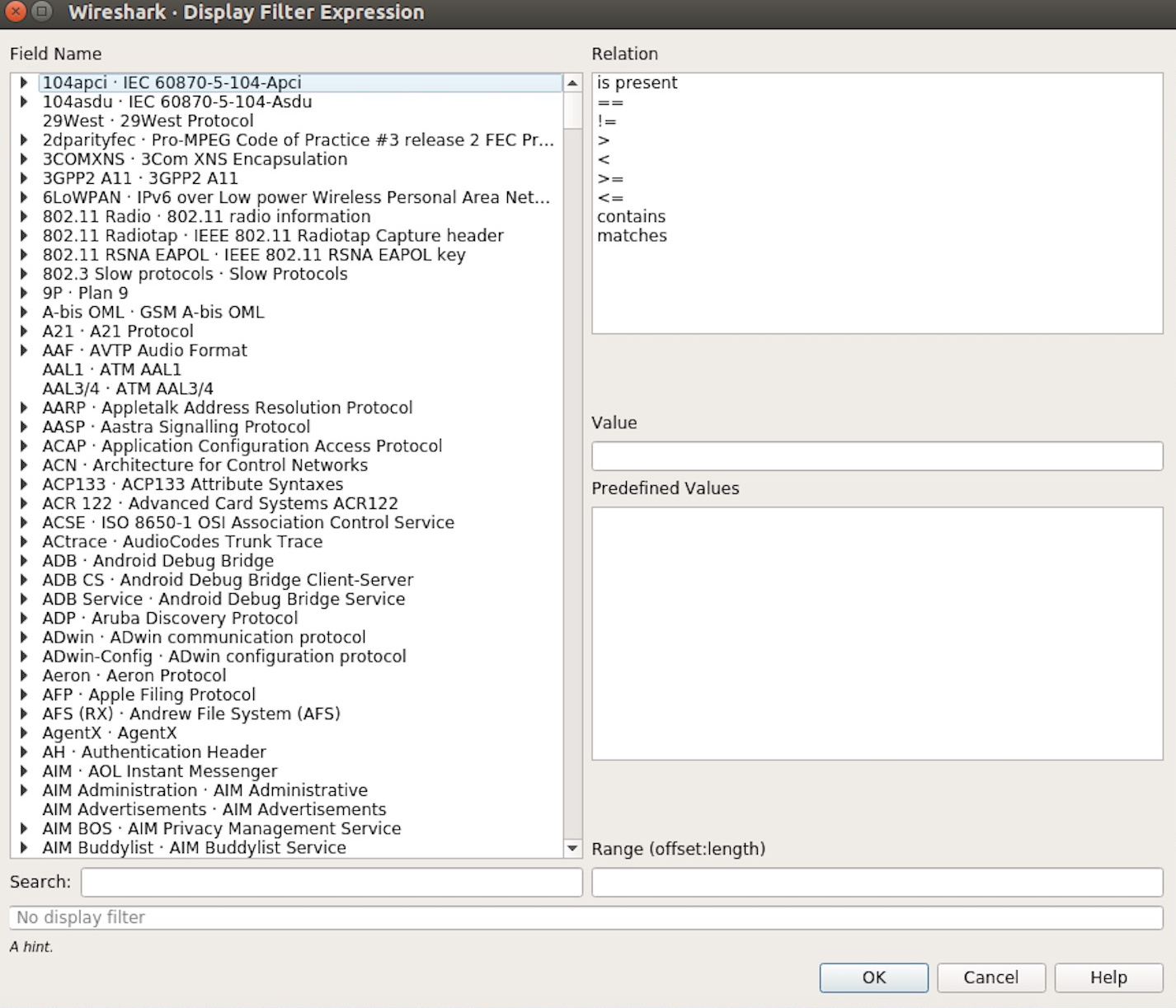The width and height of the screenshot is (1176, 1008).
Task: Expand the AARP Appletalk Address Resolution entry
Action: click(x=23, y=407)
